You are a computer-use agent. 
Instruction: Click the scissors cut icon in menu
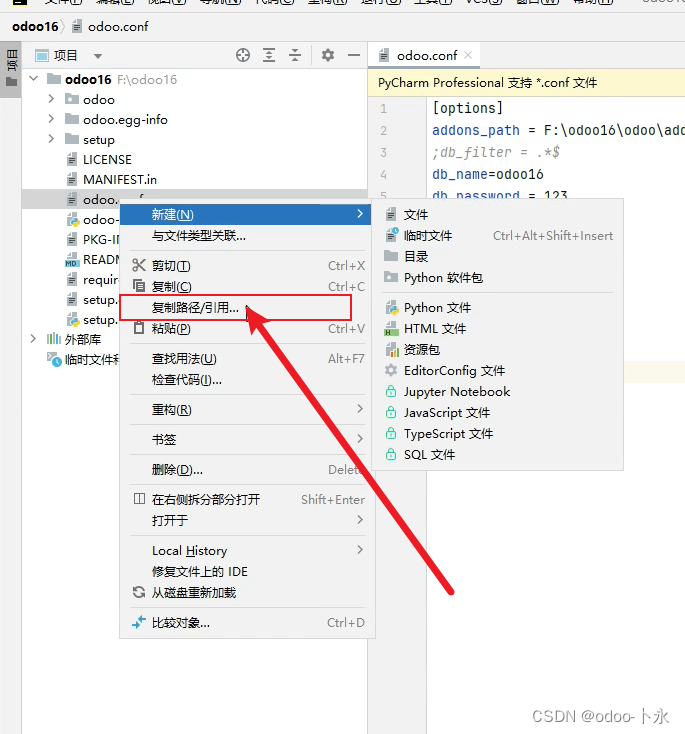(x=139, y=265)
